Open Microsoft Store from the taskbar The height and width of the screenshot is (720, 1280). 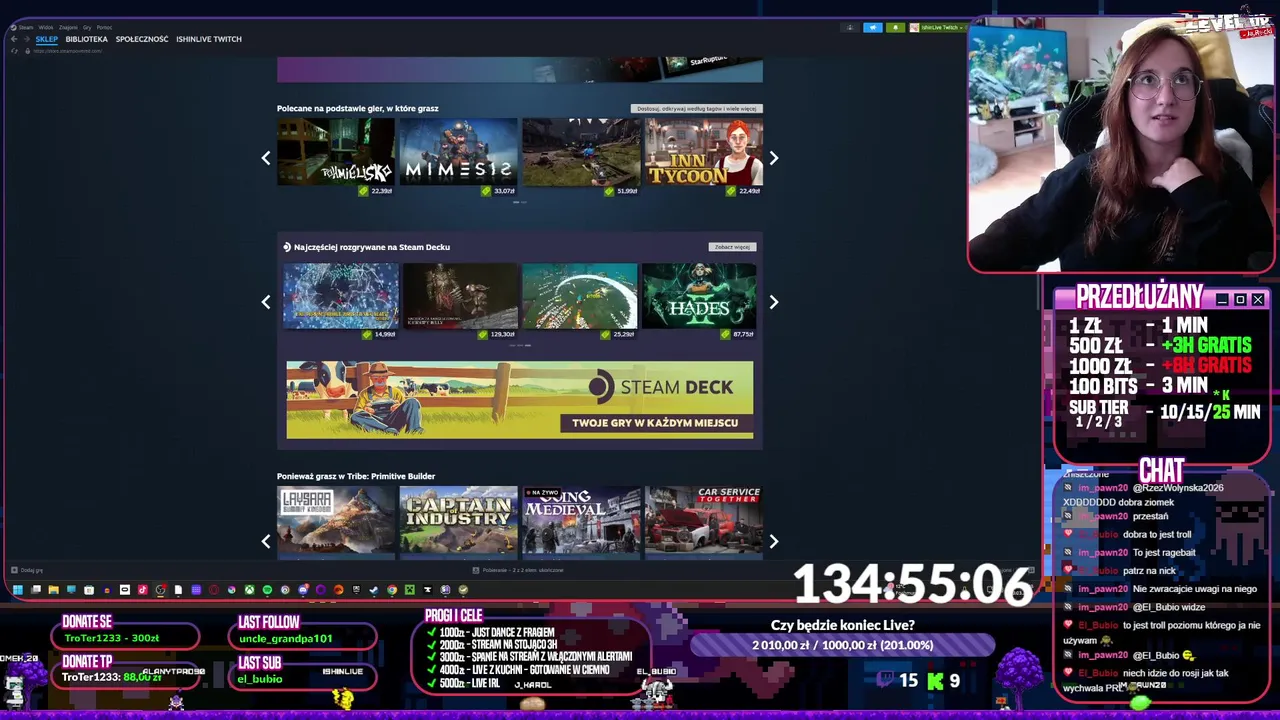[89, 590]
